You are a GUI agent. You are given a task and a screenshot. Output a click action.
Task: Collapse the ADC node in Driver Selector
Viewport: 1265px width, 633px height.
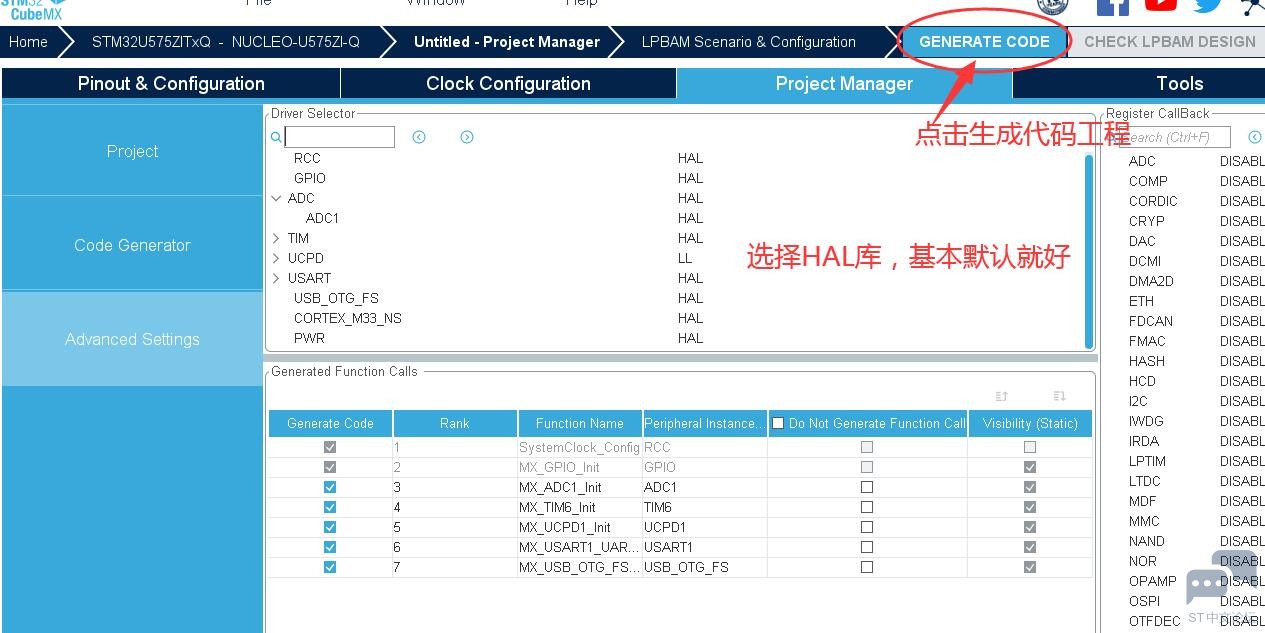pyautogui.click(x=276, y=198)
